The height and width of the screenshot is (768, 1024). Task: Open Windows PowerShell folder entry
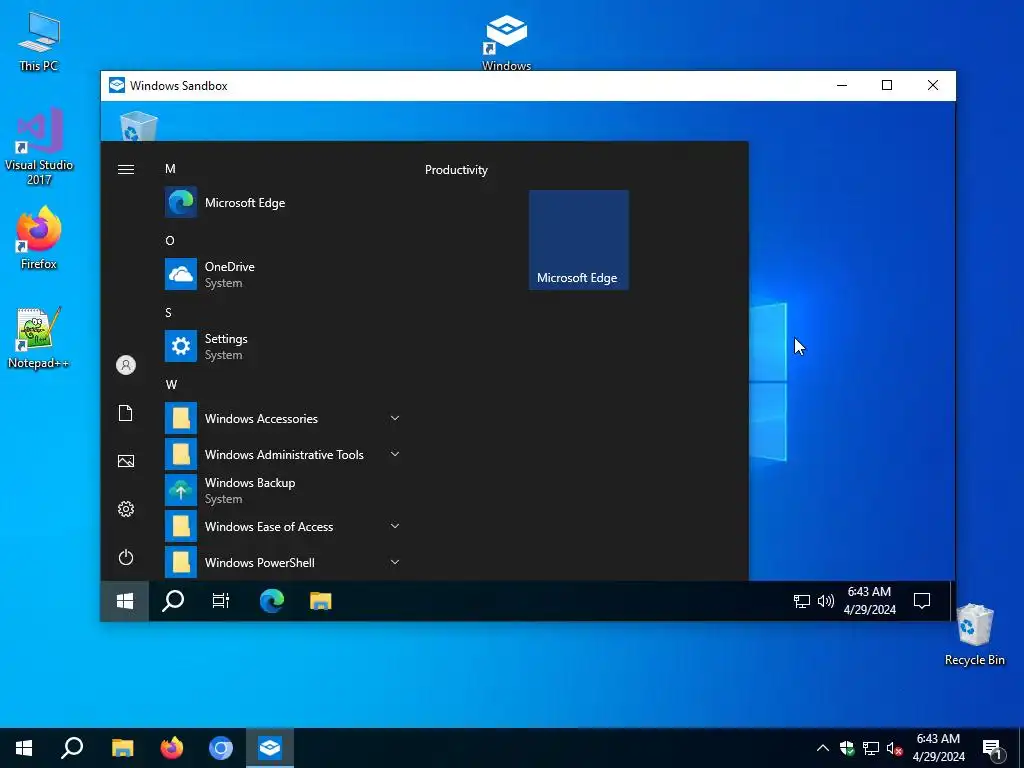click(x=282, y=562)
